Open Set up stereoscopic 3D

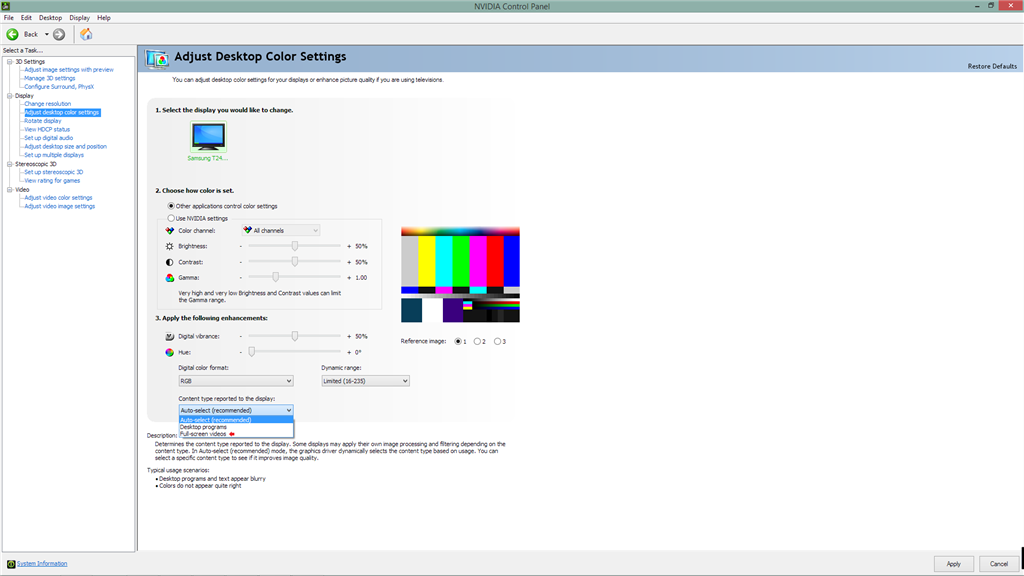[54, 172]
